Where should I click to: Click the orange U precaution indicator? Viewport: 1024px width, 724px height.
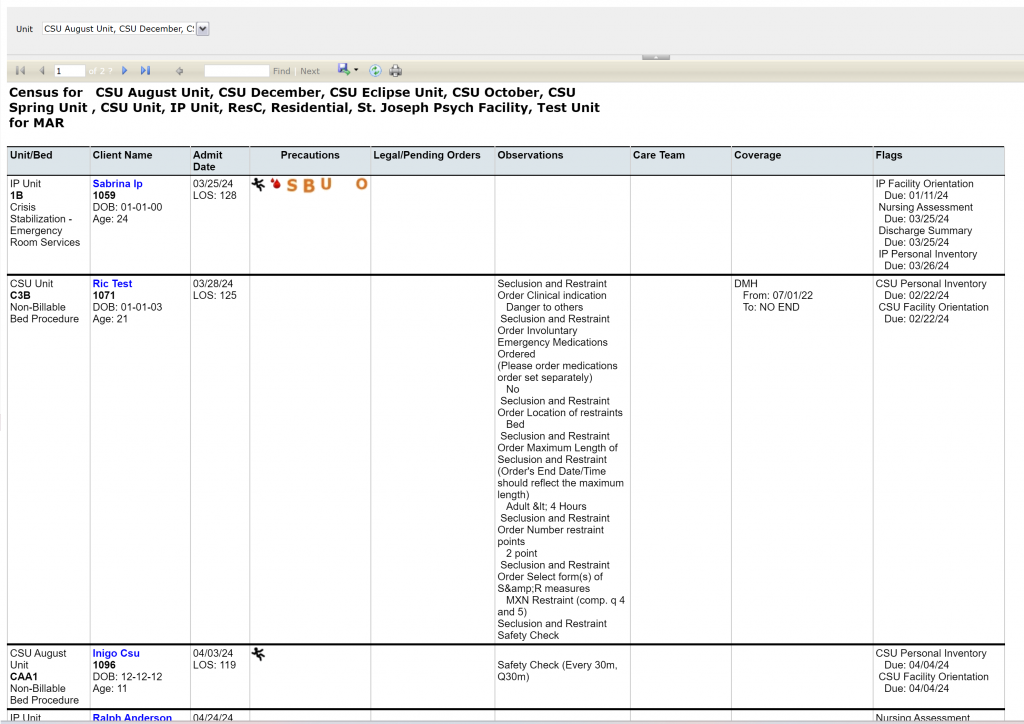pos(325,183)
